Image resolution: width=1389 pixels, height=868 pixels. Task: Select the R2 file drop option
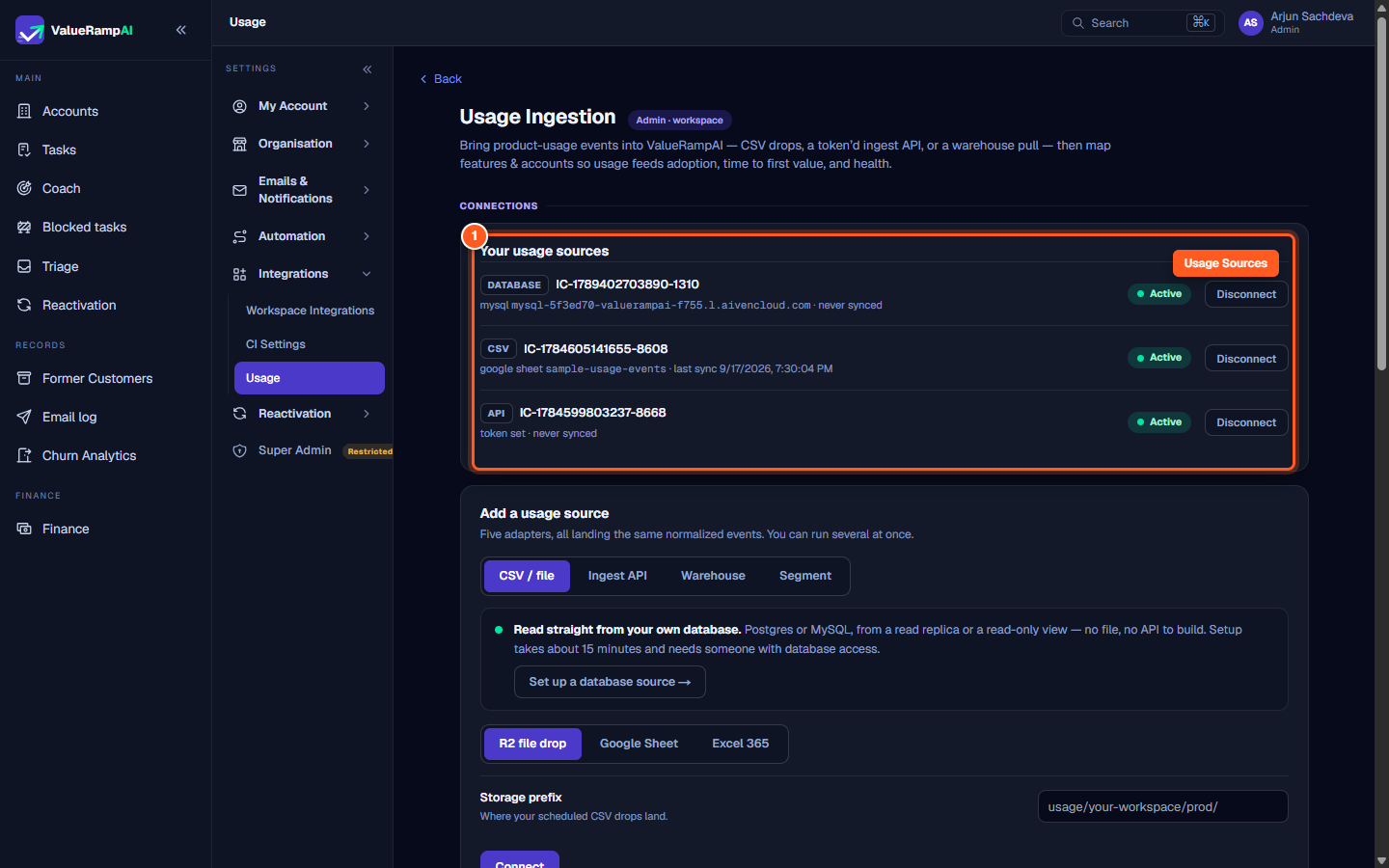[532, 744]
